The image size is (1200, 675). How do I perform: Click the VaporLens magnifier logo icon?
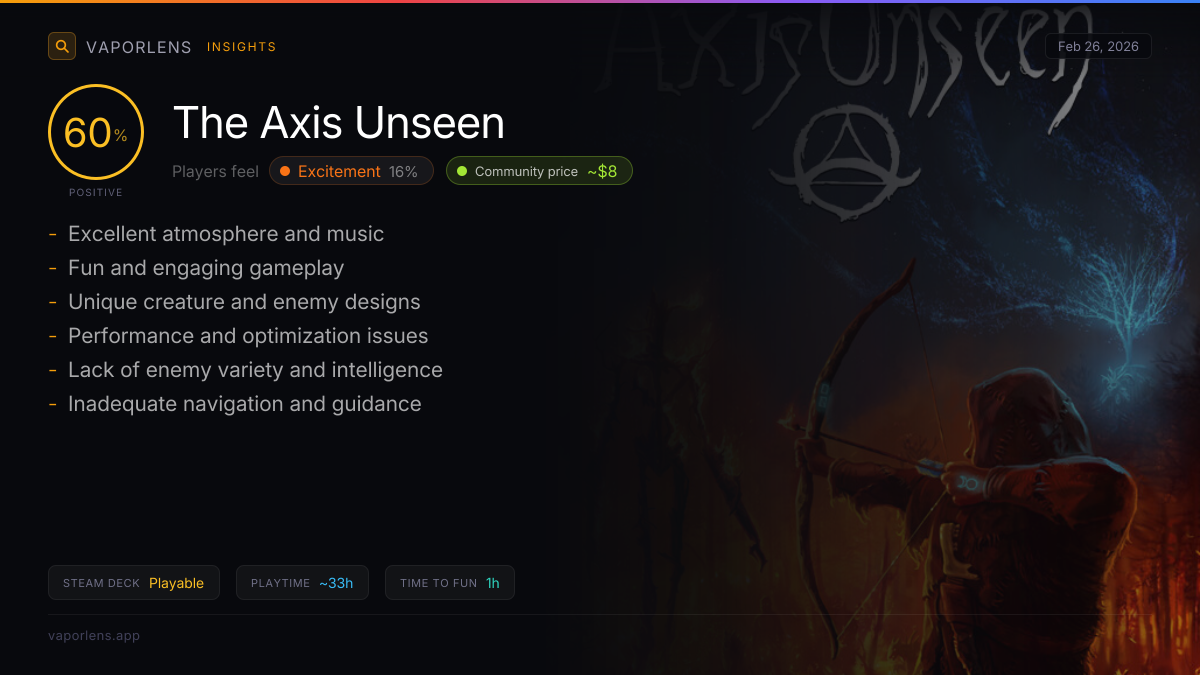click(x=62, y=46)
